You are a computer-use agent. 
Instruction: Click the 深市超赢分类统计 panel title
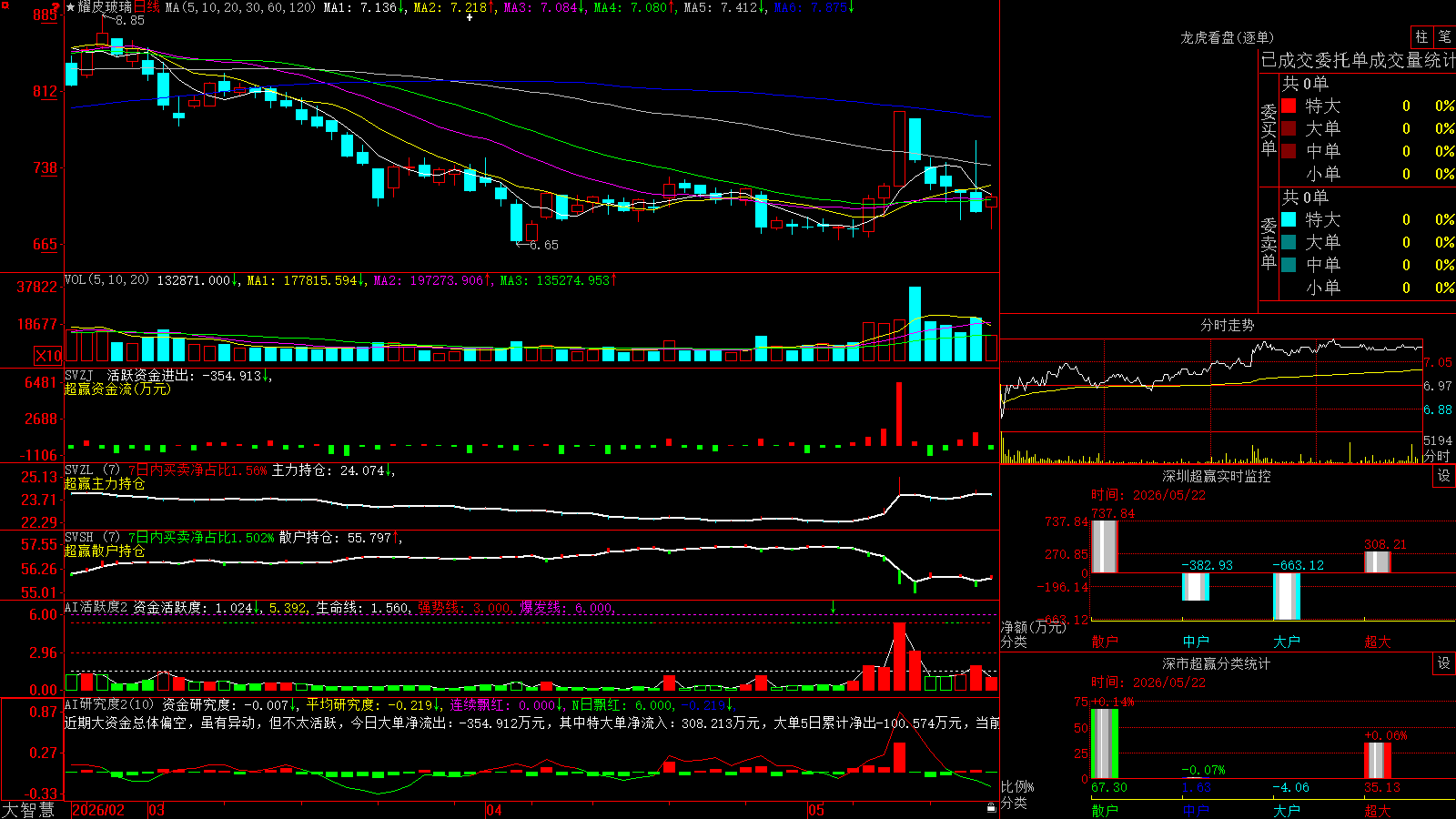[x=1216, y=663]
